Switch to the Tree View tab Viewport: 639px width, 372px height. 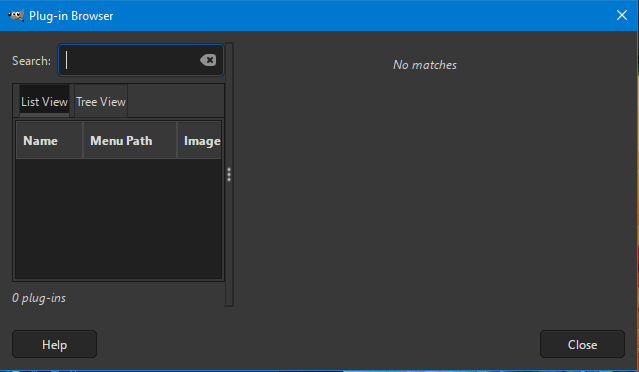(x=101, y=101)
